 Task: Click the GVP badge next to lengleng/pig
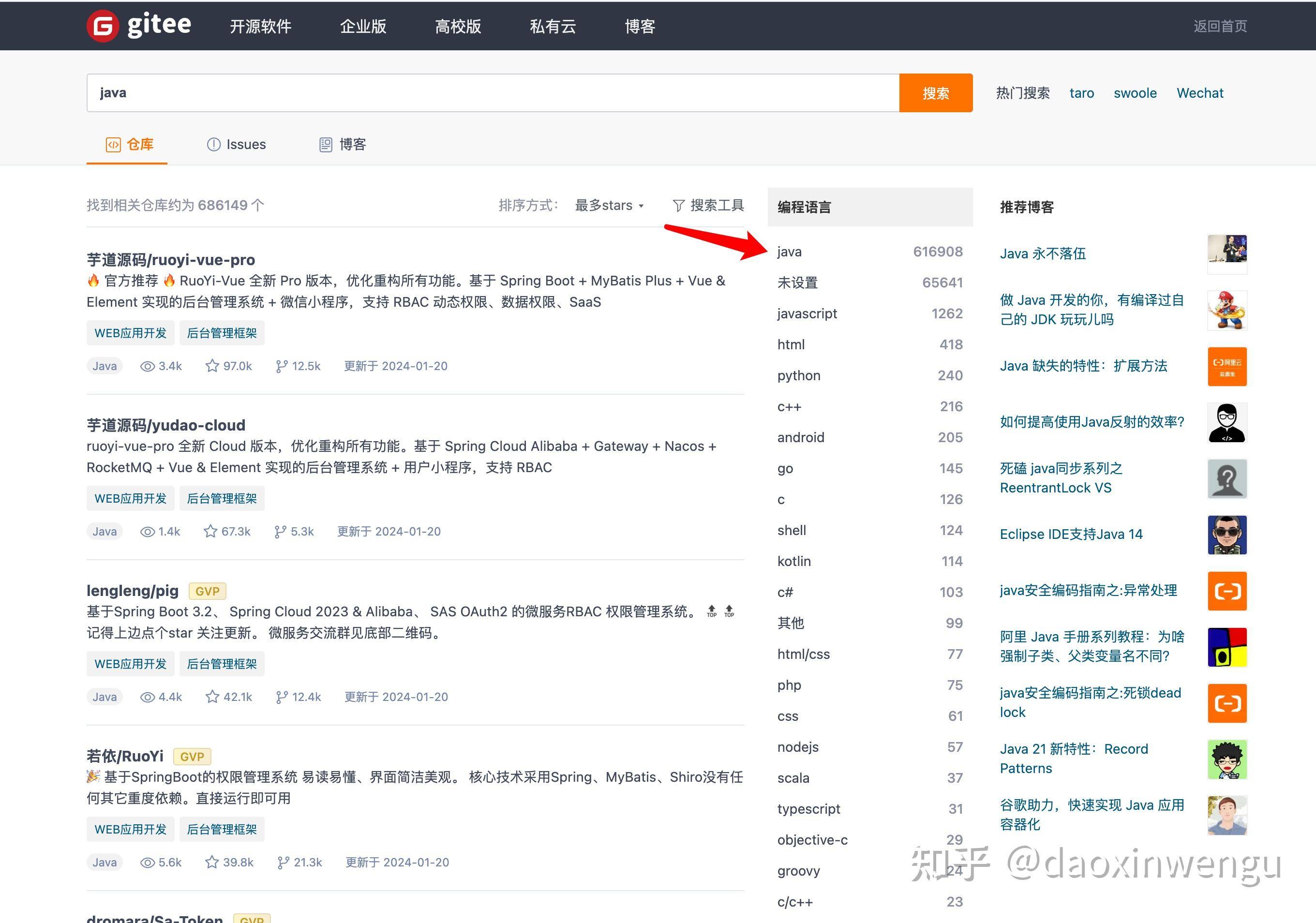pyautogui.click(x=207, y=591)
